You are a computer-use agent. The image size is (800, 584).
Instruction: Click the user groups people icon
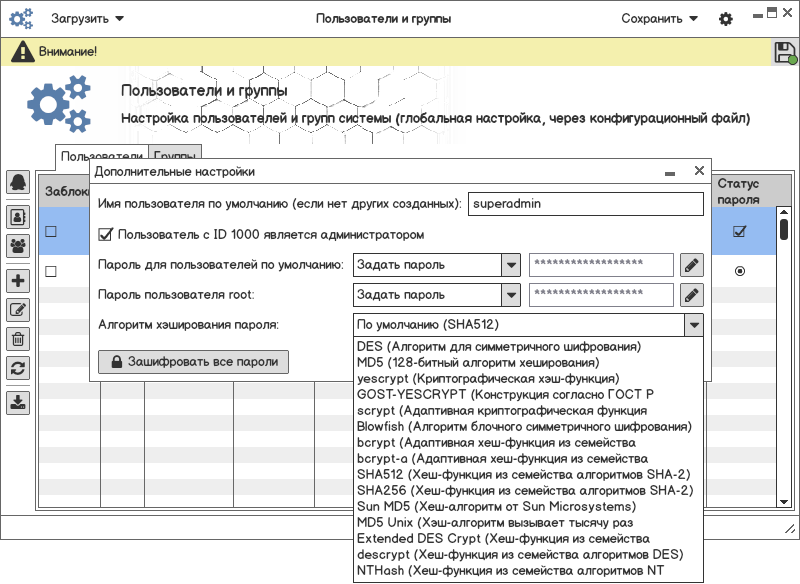tap(17, 244)
